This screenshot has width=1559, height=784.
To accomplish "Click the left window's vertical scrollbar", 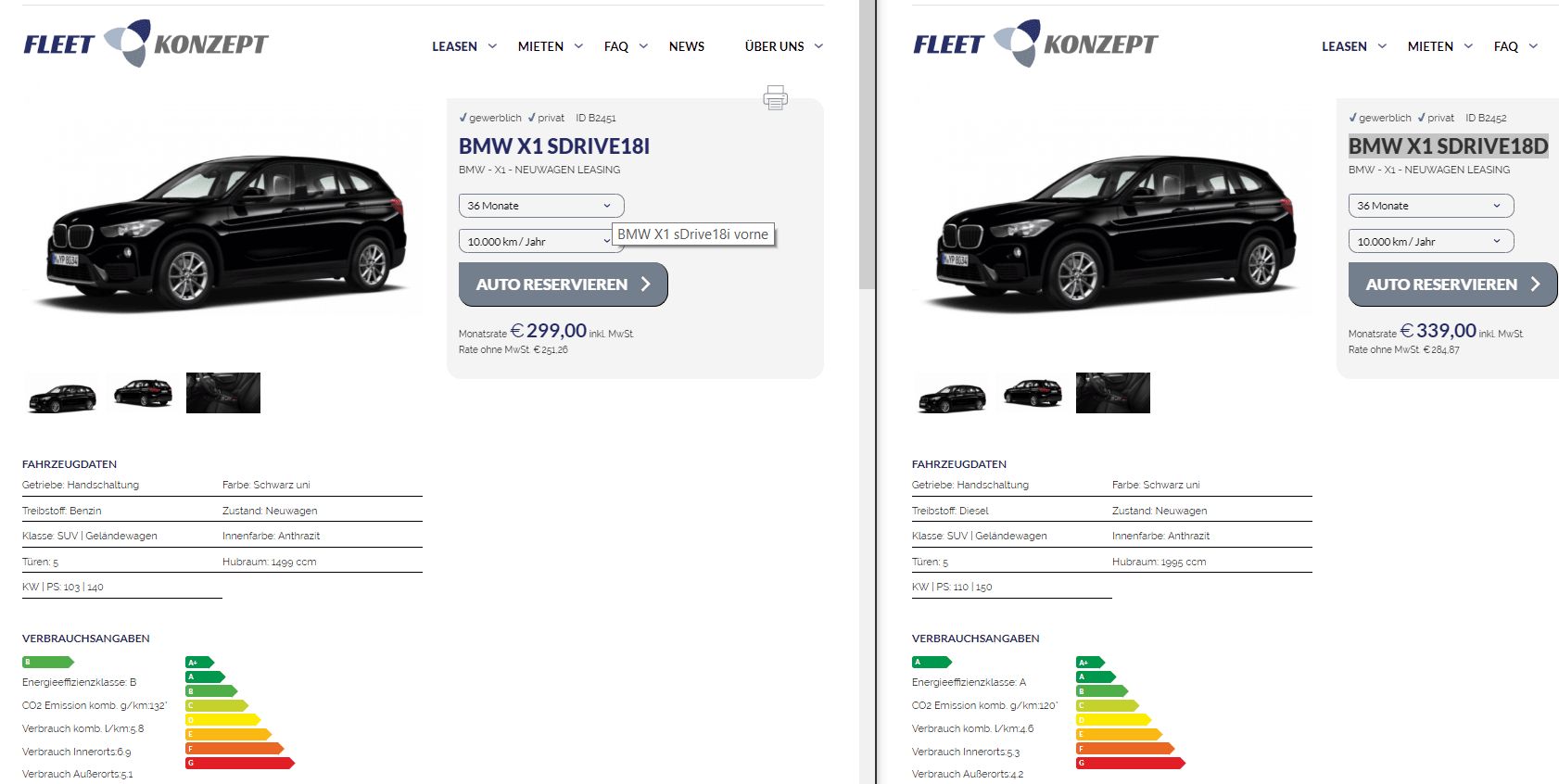I will point(867,144).
